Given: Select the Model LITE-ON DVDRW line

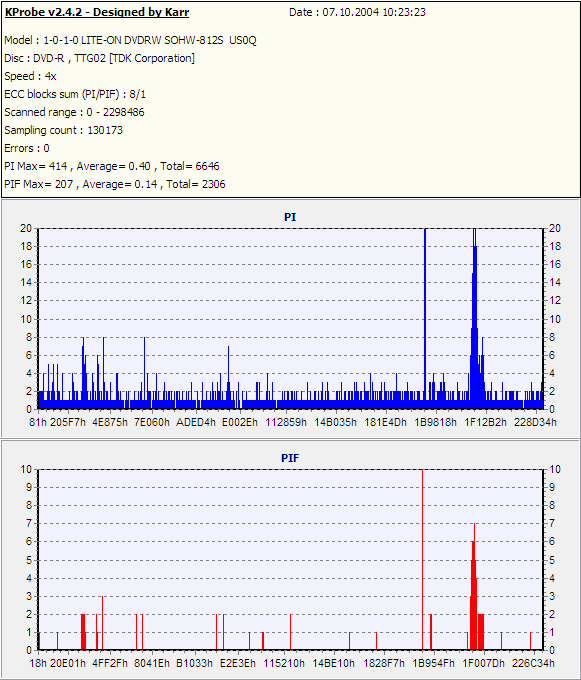Looking at the screenshot, I should click(x=130, y=40).
